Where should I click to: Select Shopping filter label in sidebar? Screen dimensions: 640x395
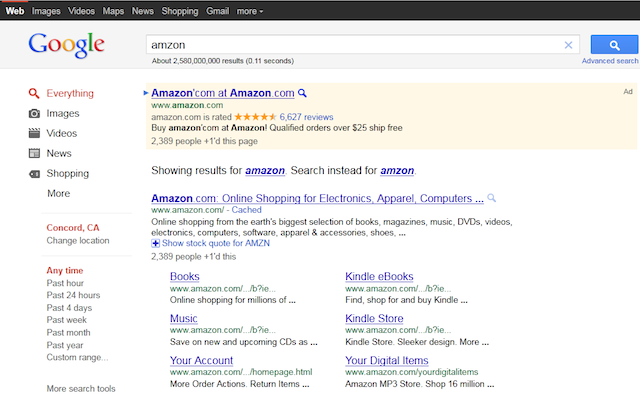point(67,173)
